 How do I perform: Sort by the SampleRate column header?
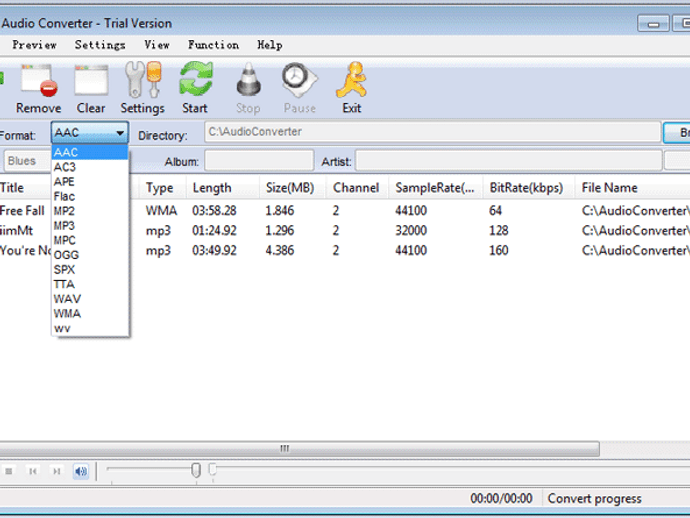436,188
